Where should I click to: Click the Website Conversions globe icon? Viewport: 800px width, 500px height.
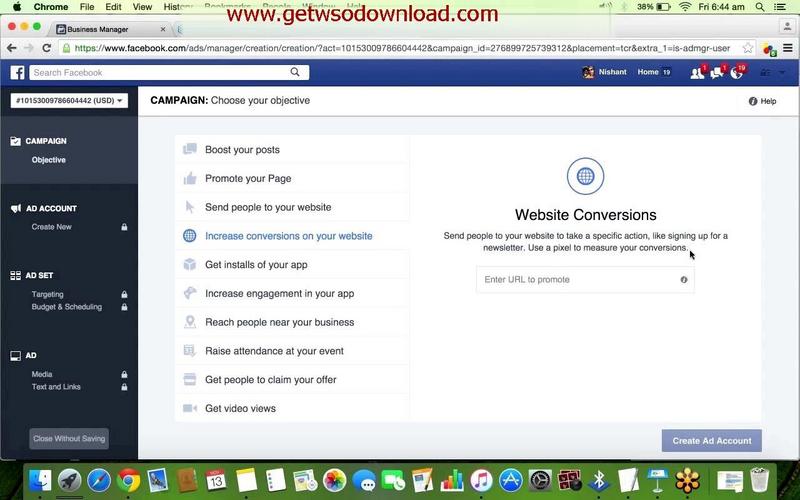click(x=585, y=176)
